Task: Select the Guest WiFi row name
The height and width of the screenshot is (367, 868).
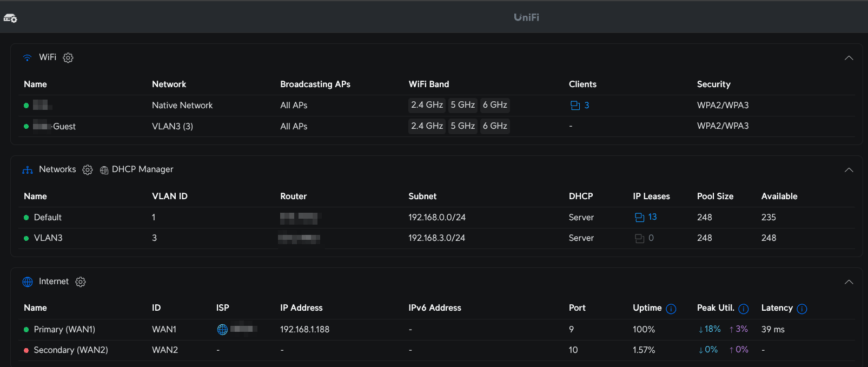Action: 54,126
